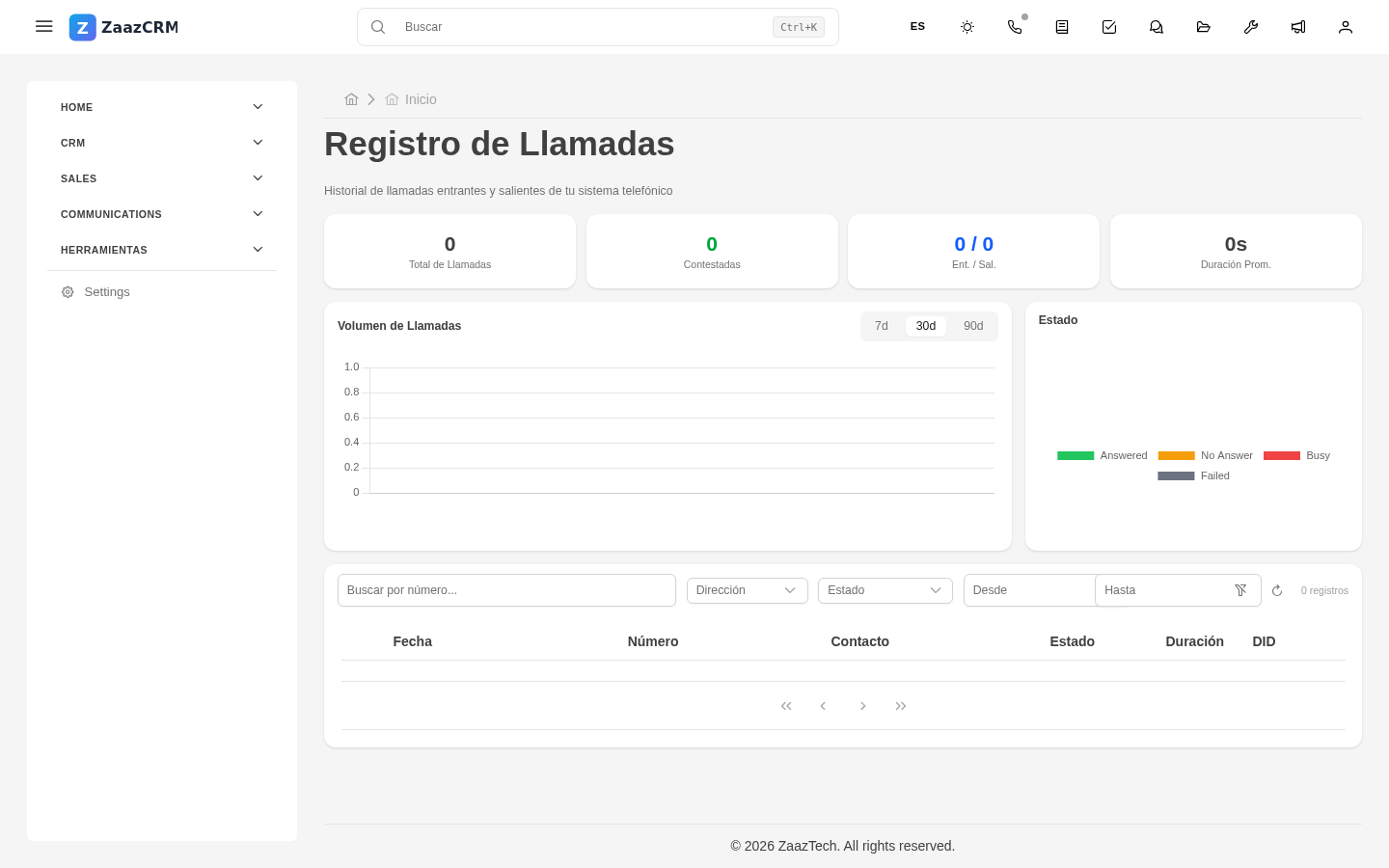Viewport: 1389px width, 868px height.
Task: Sort by the Número column
Action: coord(653,641)
